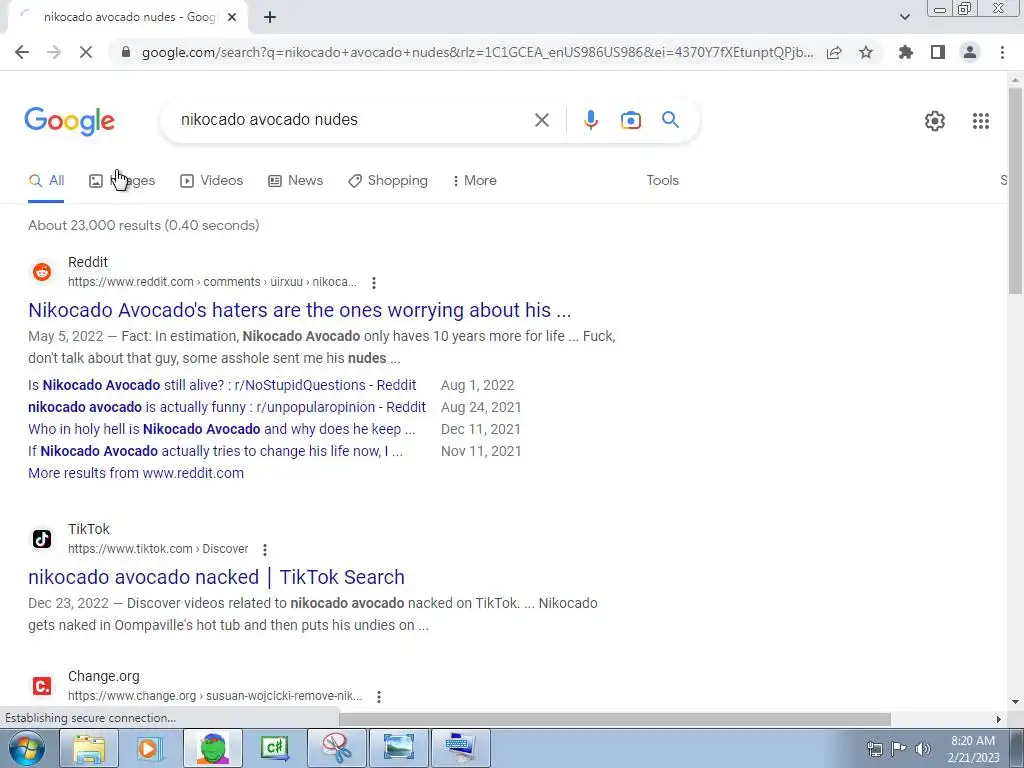Click the browser back arrow
This screenshot has height=768, width=1024.
(x=22, y=52)
